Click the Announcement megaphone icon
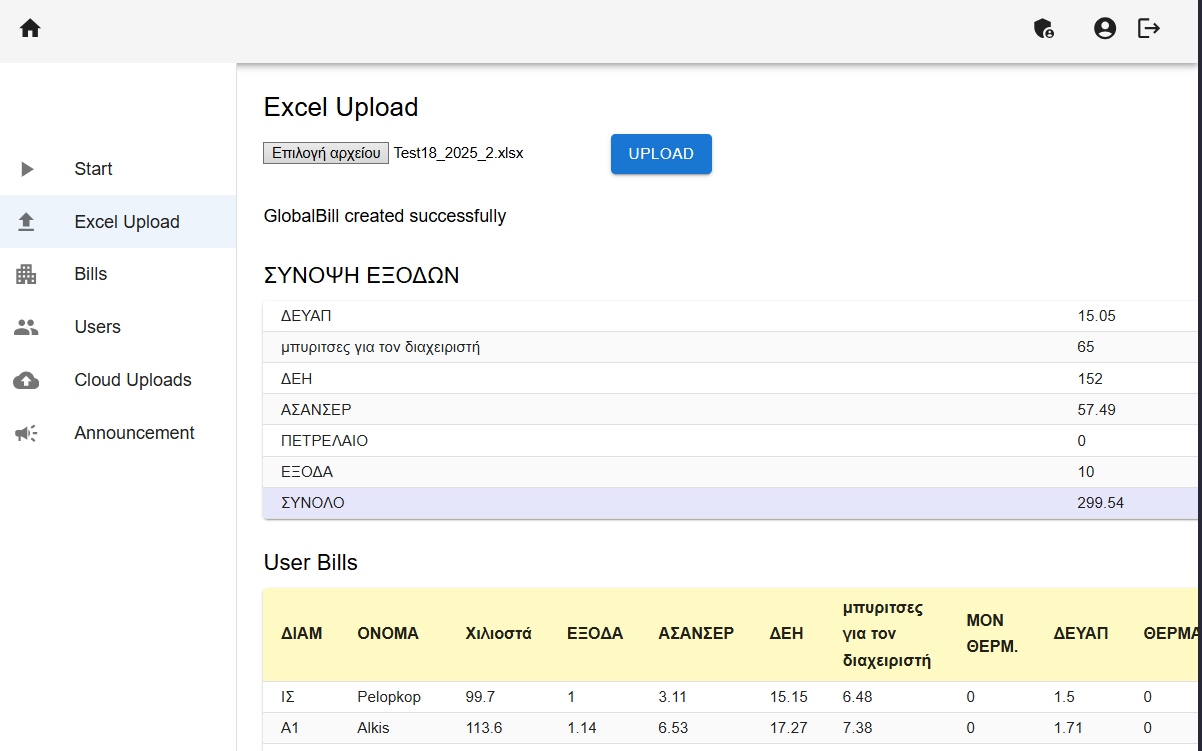Image resolution: width=1202 pixels, height=751 pixels. pos(27,433)
